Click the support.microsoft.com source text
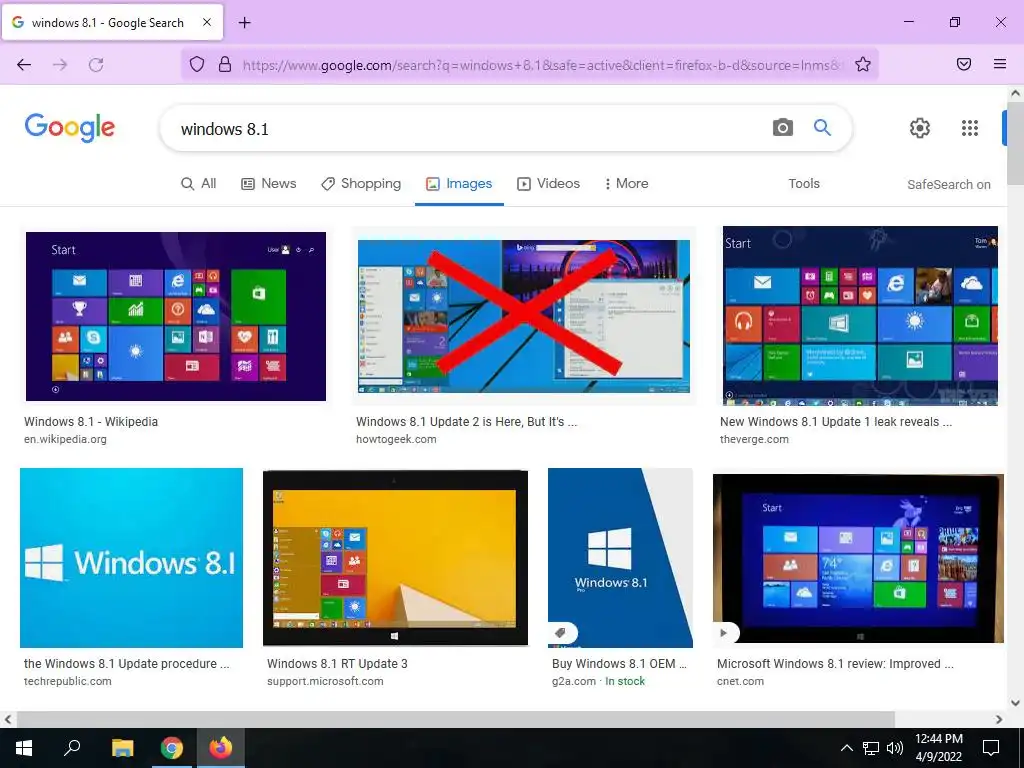 [x=325, y=681]
